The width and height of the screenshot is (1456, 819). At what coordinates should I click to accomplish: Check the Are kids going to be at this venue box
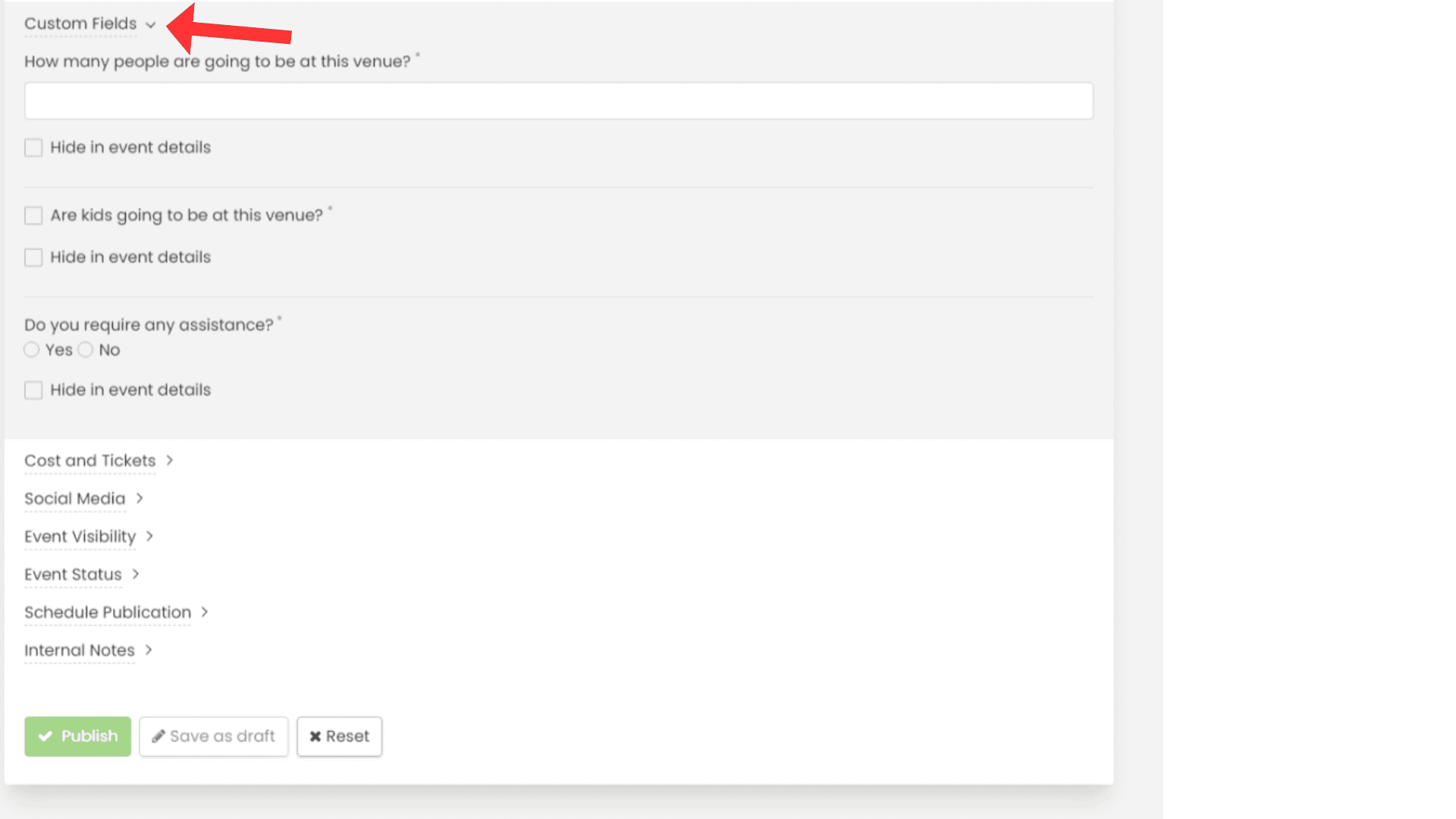33,215
